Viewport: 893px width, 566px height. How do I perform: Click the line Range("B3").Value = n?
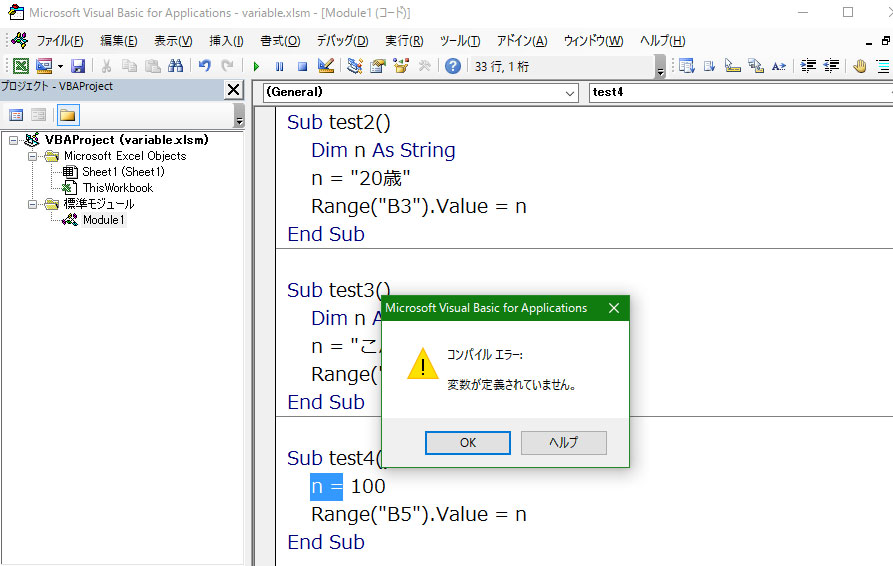(x=419, y=206)
